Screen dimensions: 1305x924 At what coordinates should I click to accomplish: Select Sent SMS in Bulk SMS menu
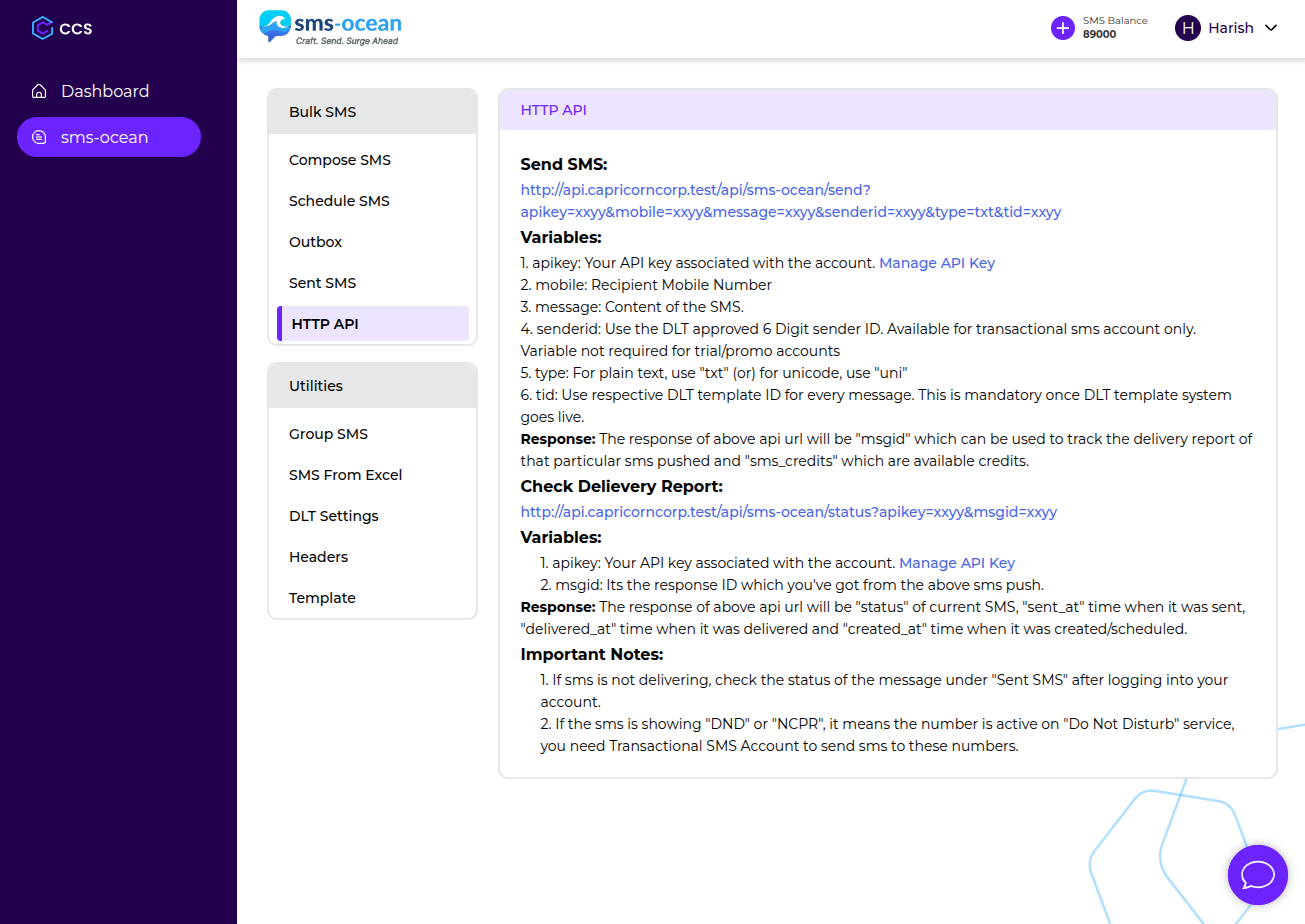pyautogui.click(x=322, y=283)
